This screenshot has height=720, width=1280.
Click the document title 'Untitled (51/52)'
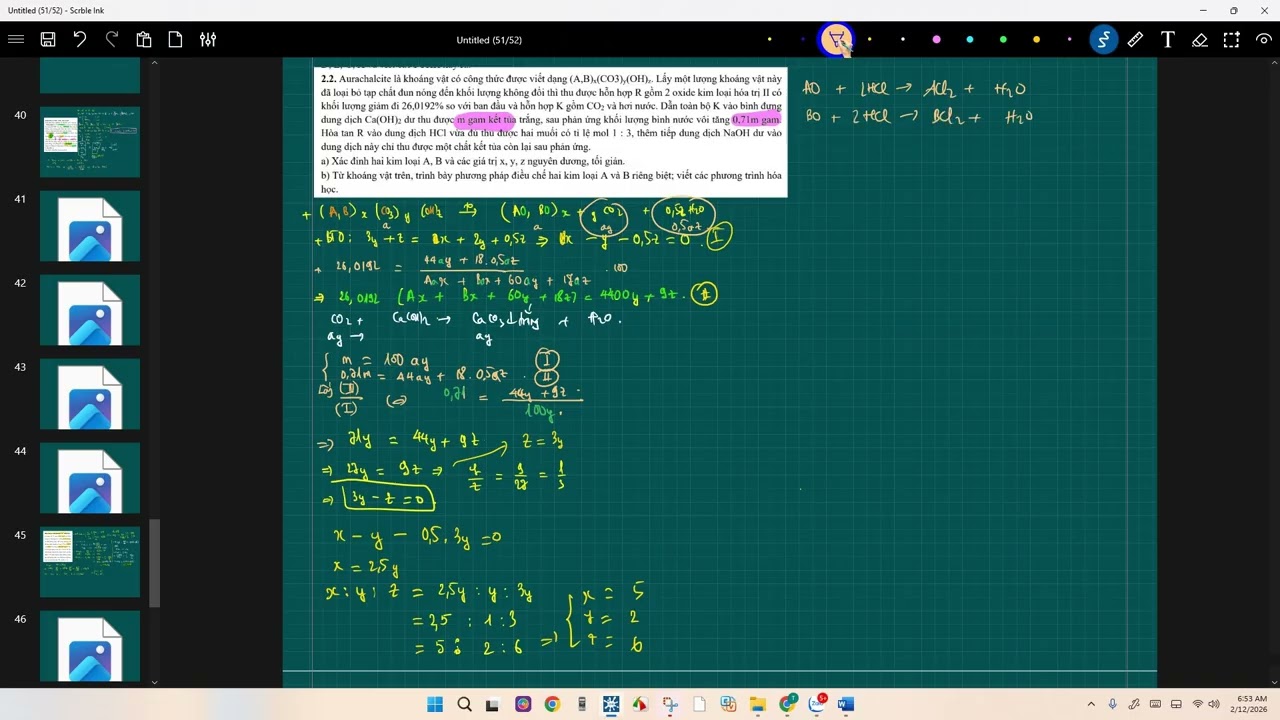[x=489, y=40]
